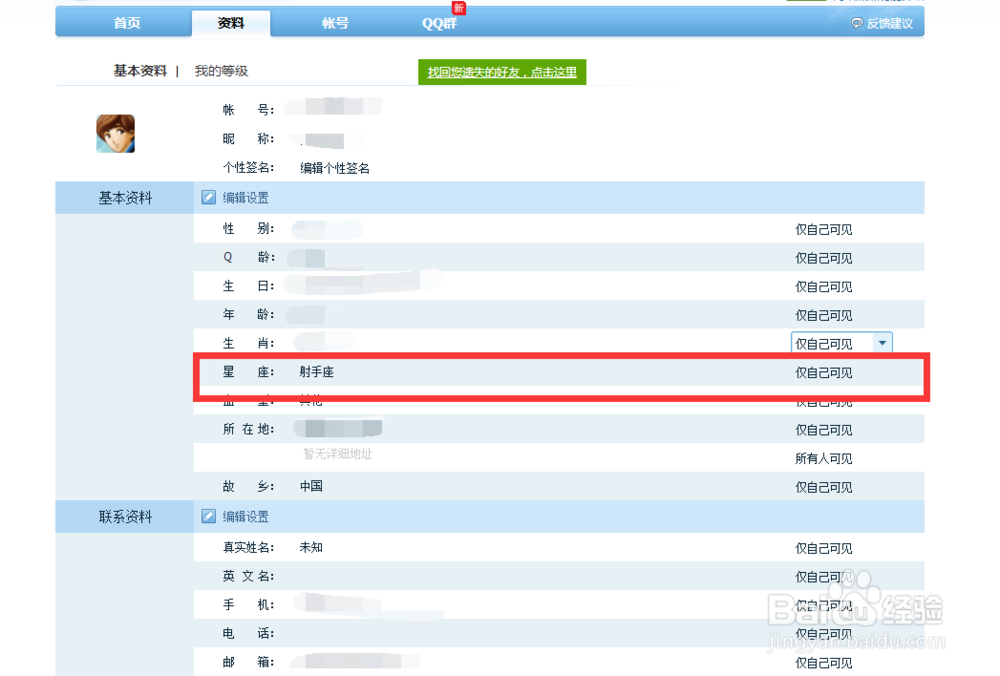The image size is (1000, 676).
Task: Expand the dropdown arrow next to 仅自己可见
Action: pyautogui.click(x=883, y=342)
